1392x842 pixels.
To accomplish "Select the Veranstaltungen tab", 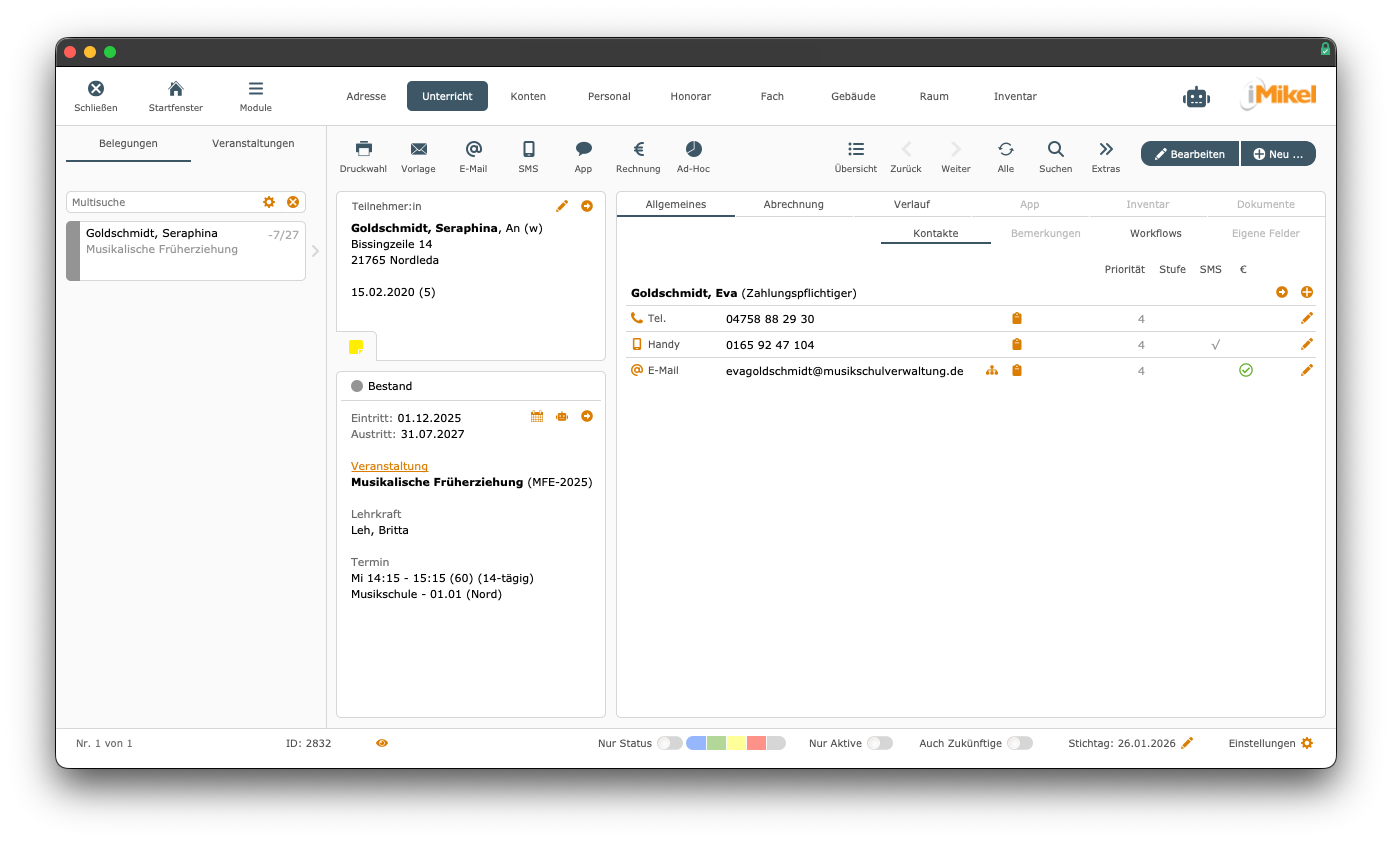I will point(253,143).
